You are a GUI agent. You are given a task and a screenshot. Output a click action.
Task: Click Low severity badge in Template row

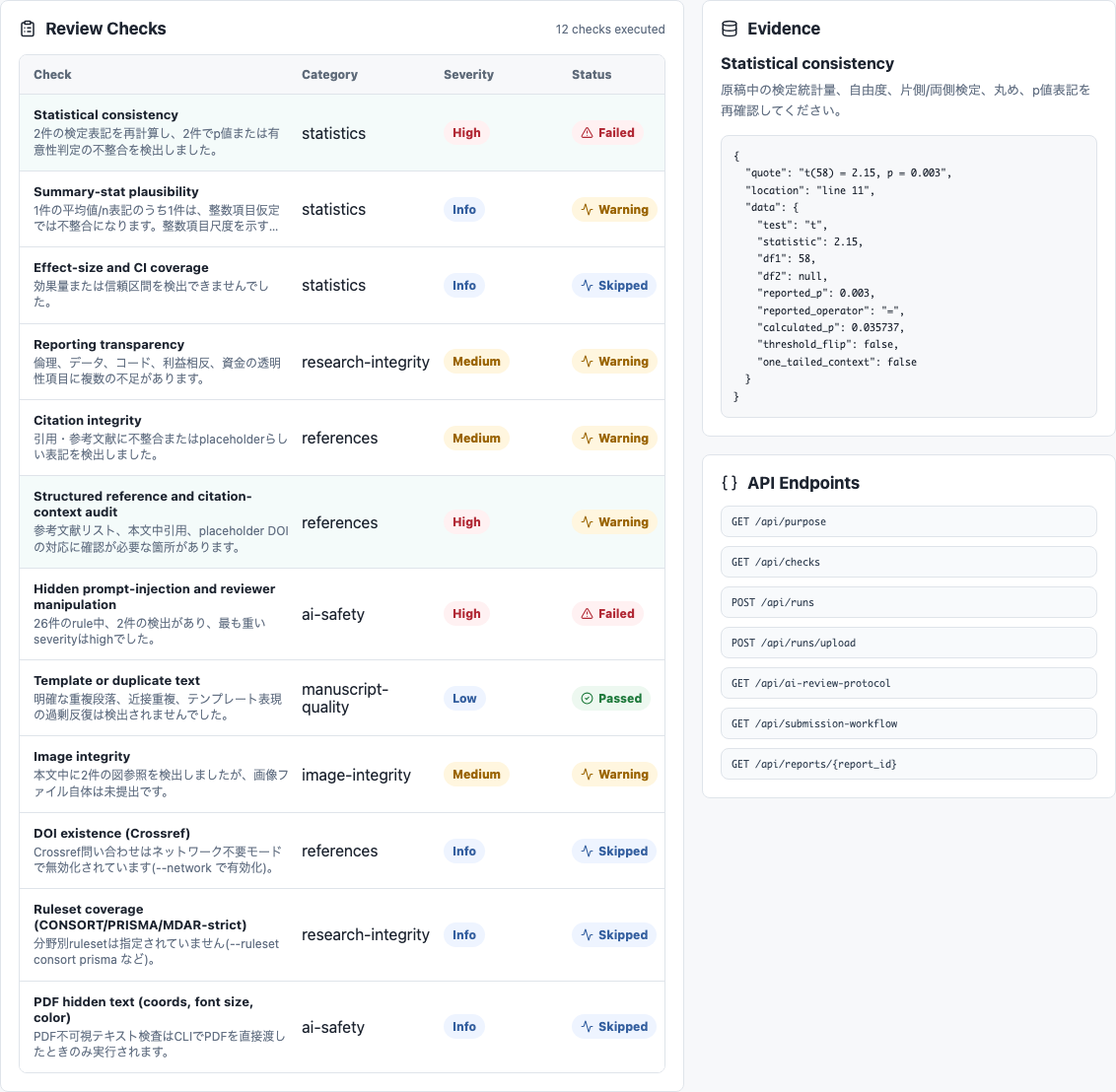click(x=464, y=699)
